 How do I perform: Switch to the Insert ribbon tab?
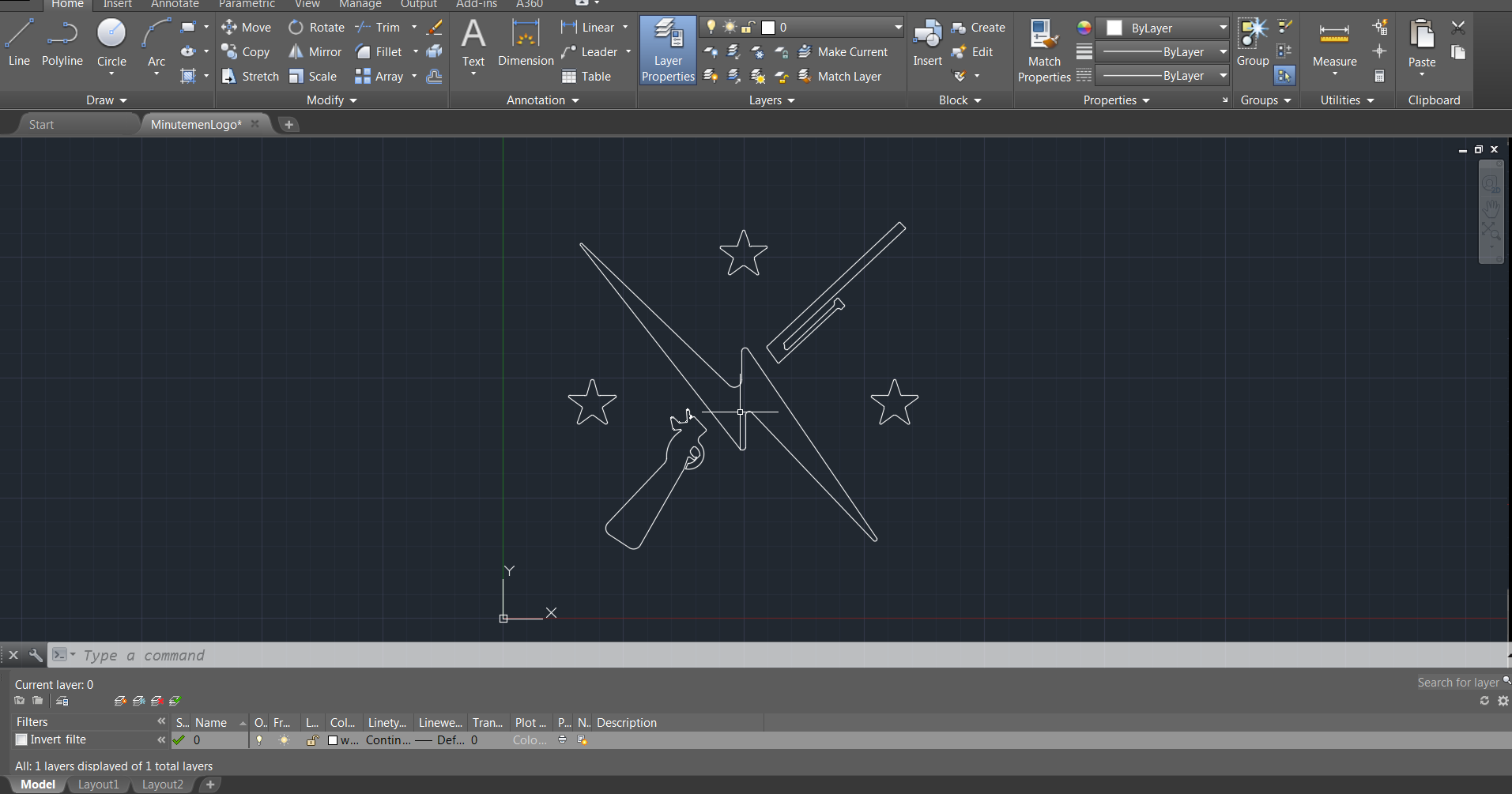pos(117,4)
